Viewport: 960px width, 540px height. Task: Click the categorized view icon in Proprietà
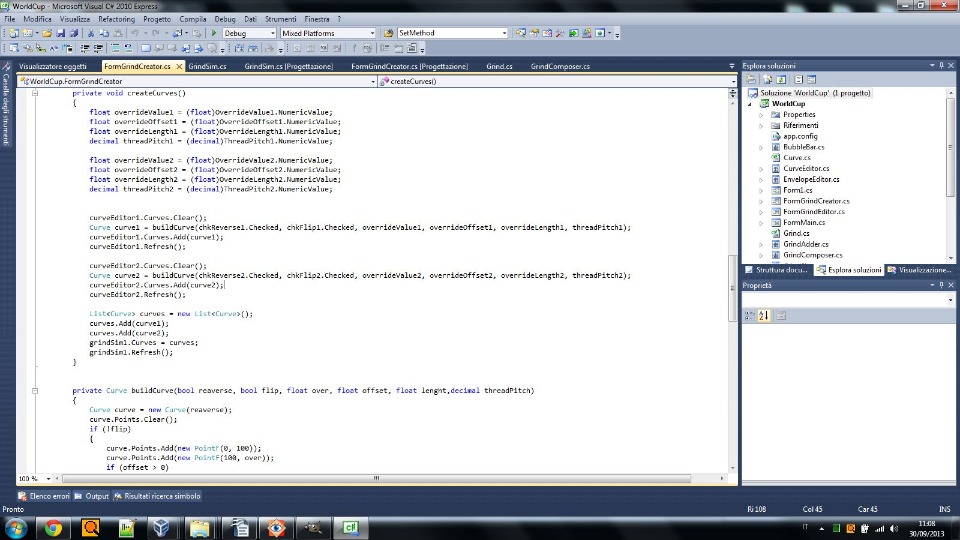749,315
